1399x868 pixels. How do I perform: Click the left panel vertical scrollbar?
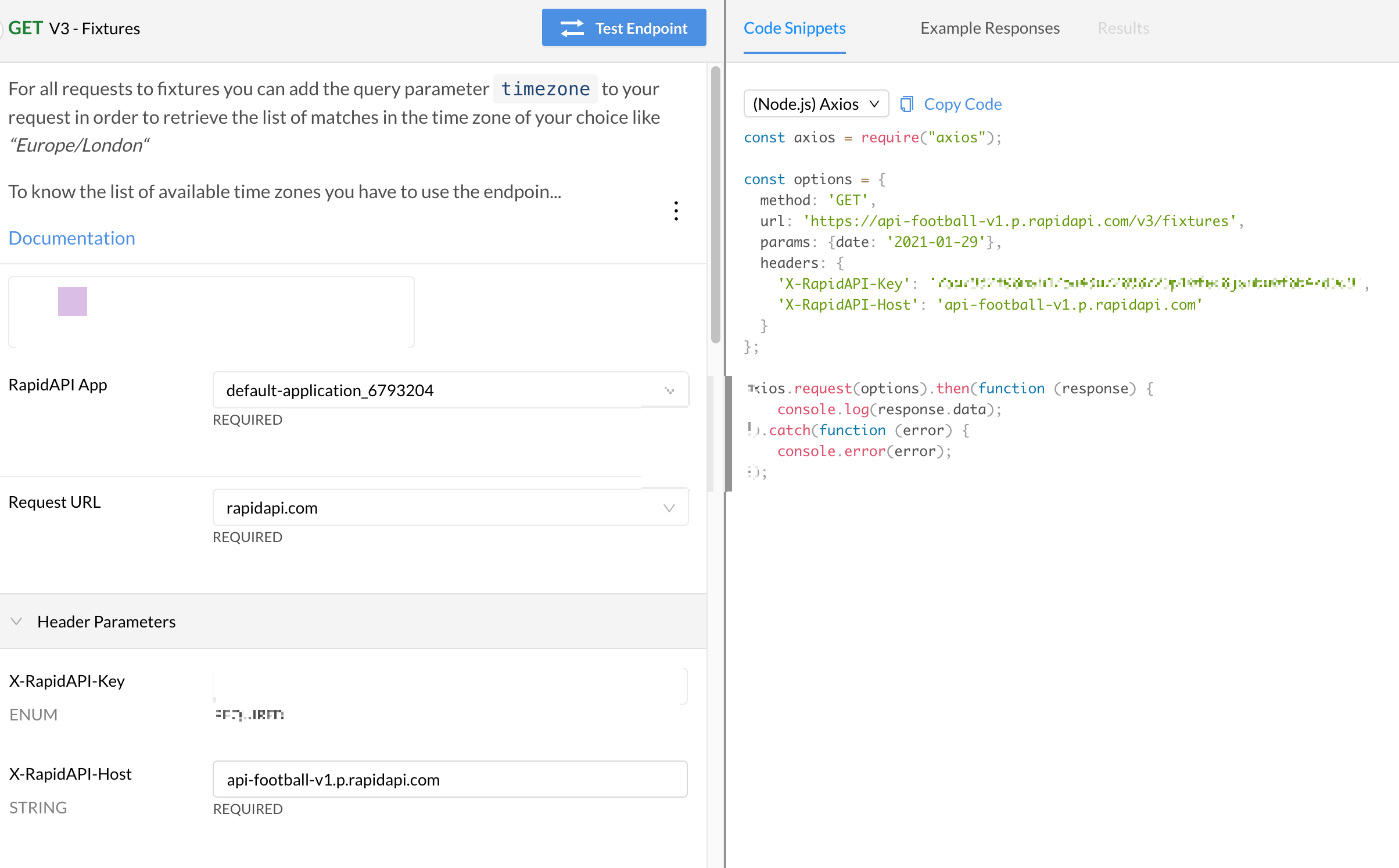[716, 203]
